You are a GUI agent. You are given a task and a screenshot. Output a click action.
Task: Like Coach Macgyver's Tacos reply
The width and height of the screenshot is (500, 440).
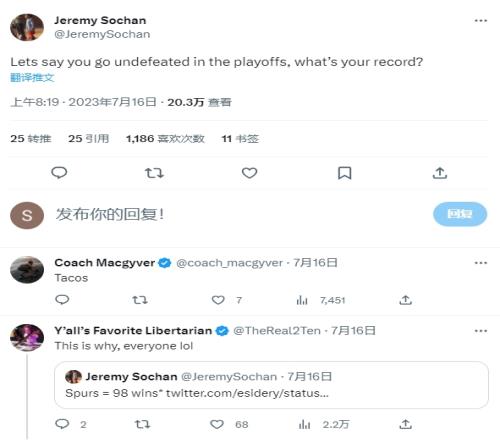point(218,300)
